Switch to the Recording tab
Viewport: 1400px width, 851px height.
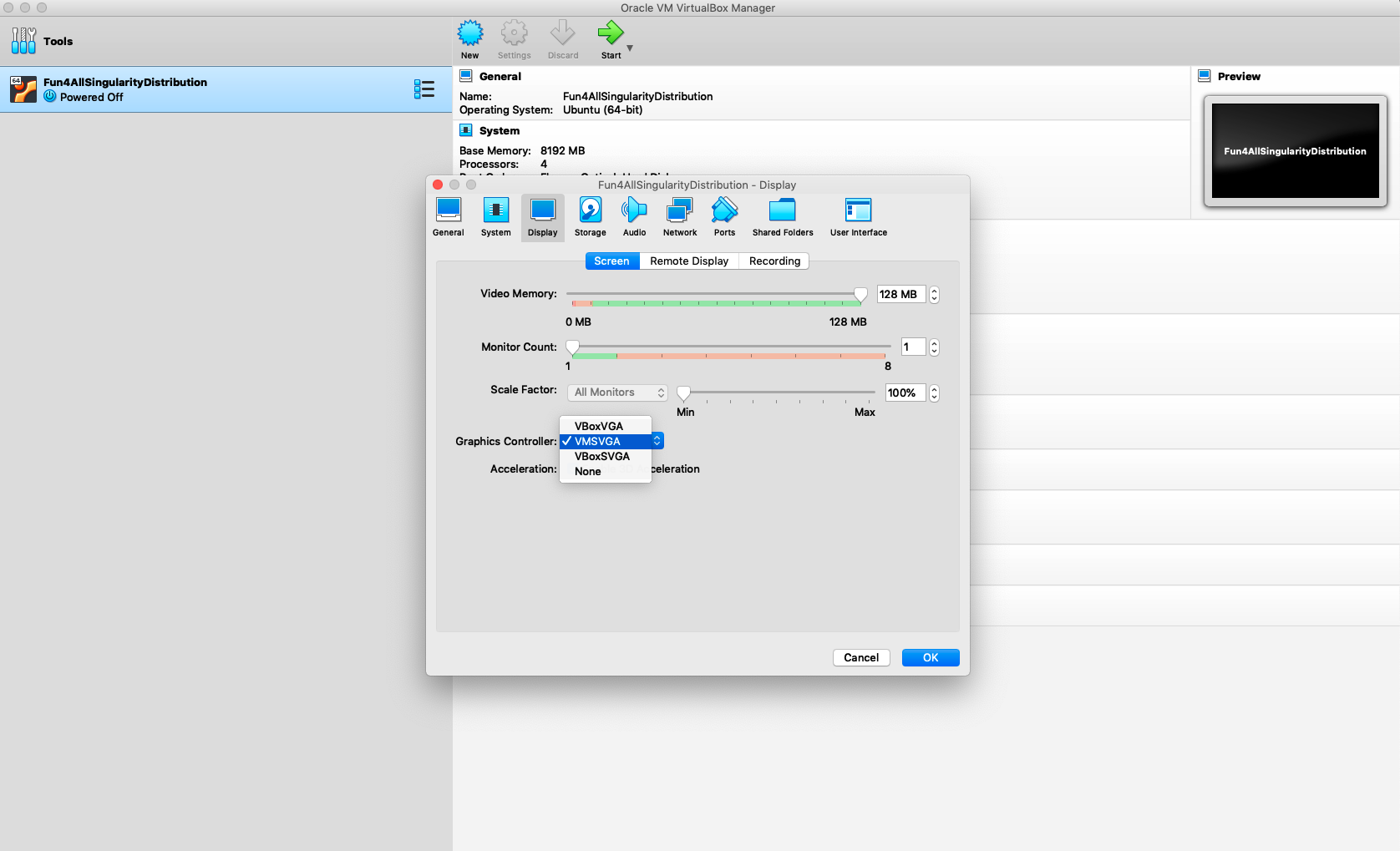pos(774,261)
